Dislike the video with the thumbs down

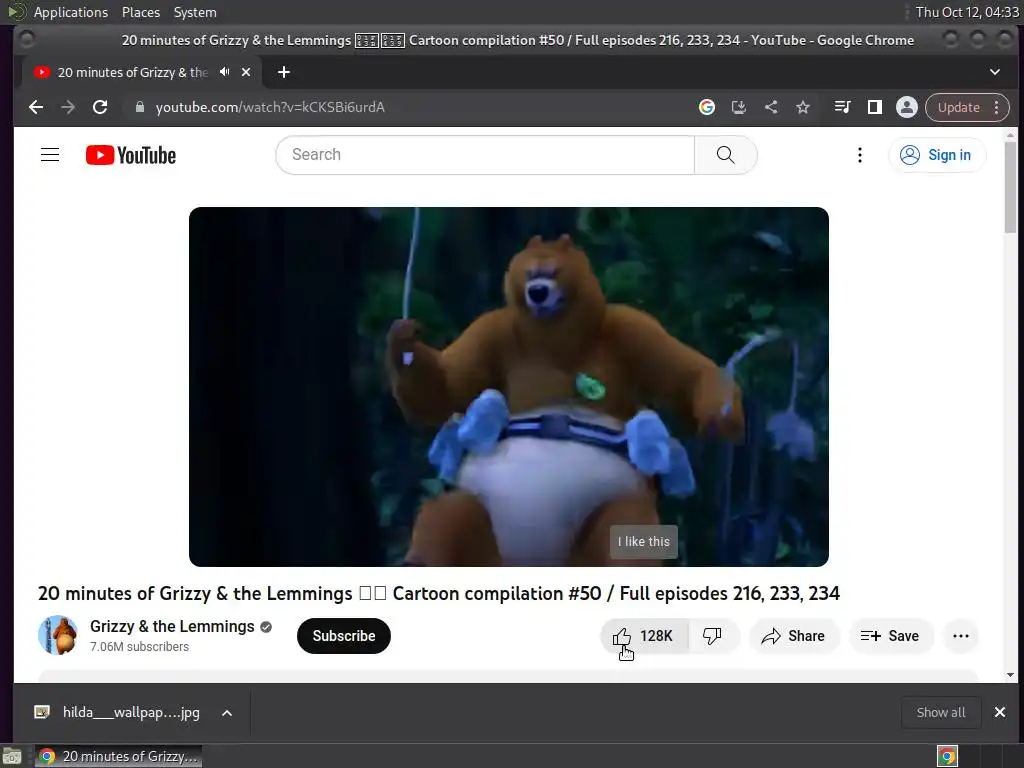[712, 636]
